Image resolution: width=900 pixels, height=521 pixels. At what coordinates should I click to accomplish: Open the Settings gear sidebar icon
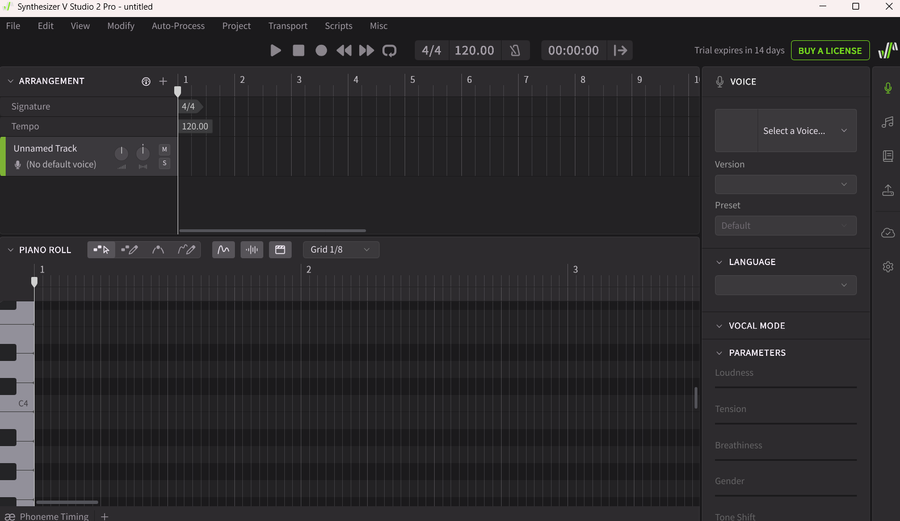click(888, 267)
